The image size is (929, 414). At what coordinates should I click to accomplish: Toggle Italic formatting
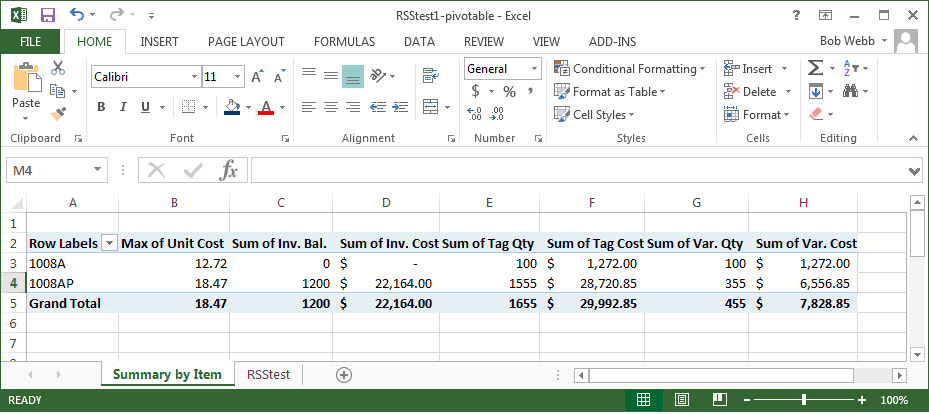123,107
